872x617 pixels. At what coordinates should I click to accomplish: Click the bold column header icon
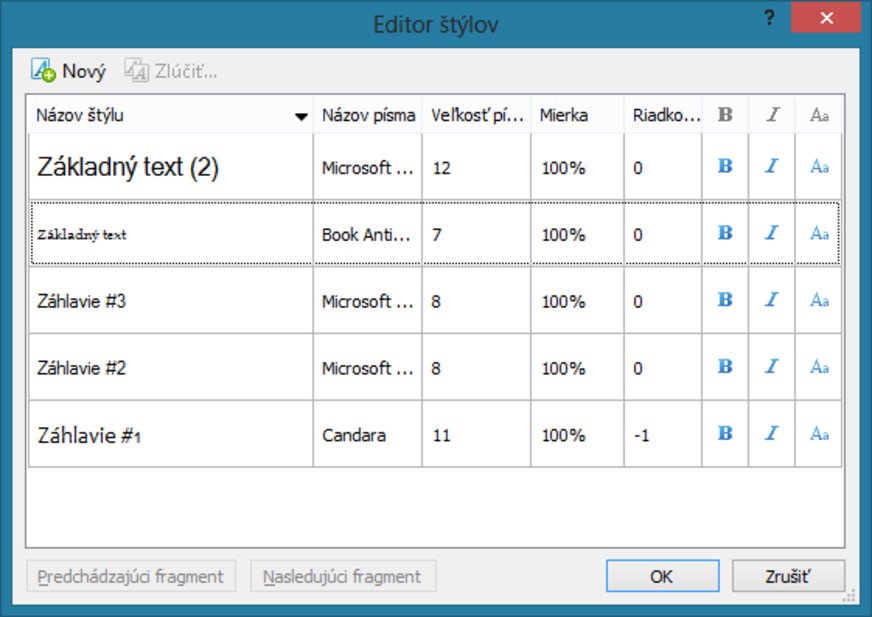[725, 115]
